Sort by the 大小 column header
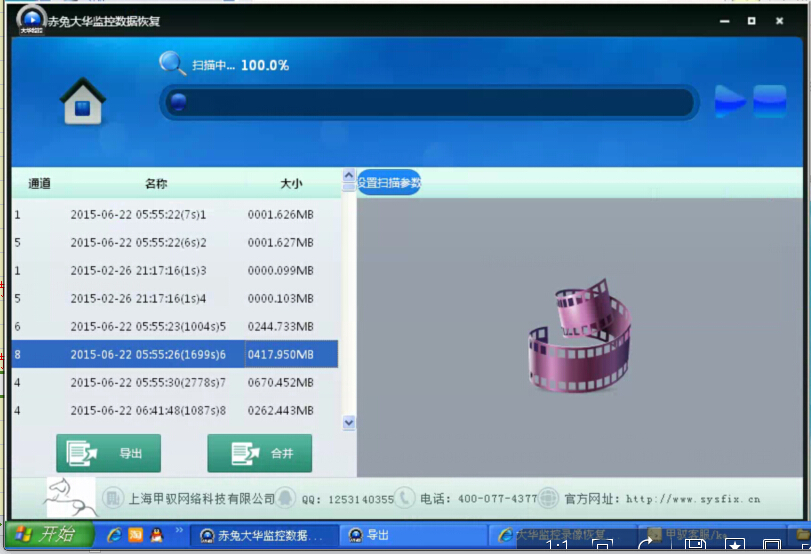Screen dimensions: 811x554 291,183
